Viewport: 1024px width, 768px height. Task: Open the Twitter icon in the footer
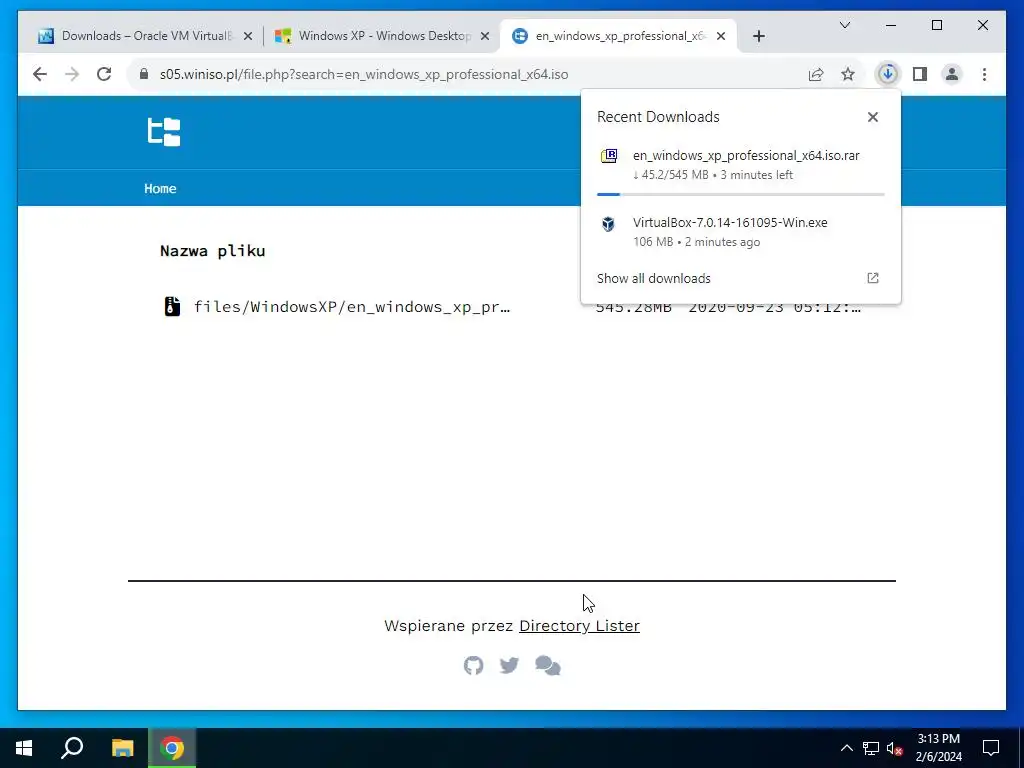(509, 665)
